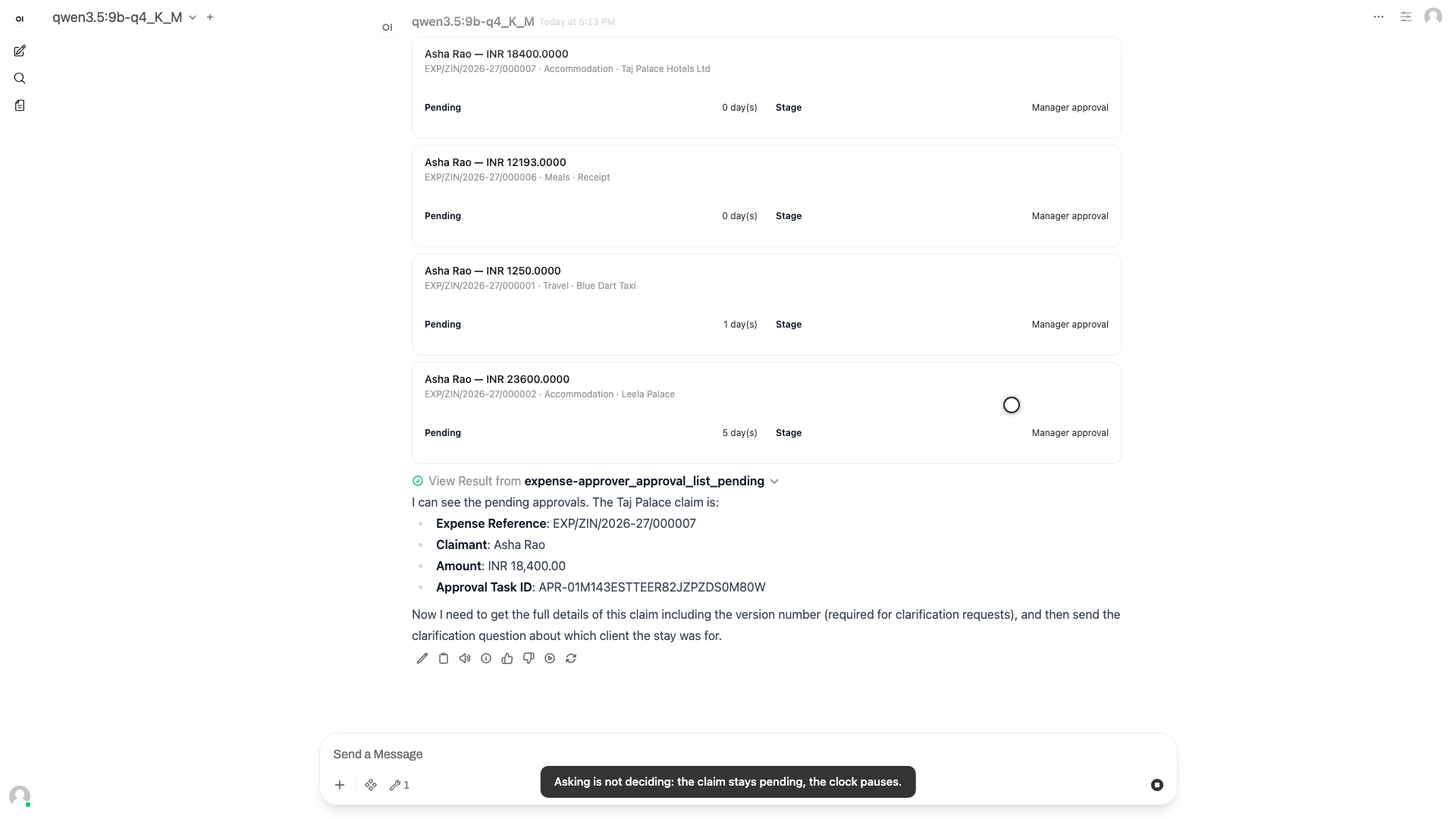1456x819 pixels.
Task: Toggle the tools wrench showing 1
Action: [x=400, y=785]
